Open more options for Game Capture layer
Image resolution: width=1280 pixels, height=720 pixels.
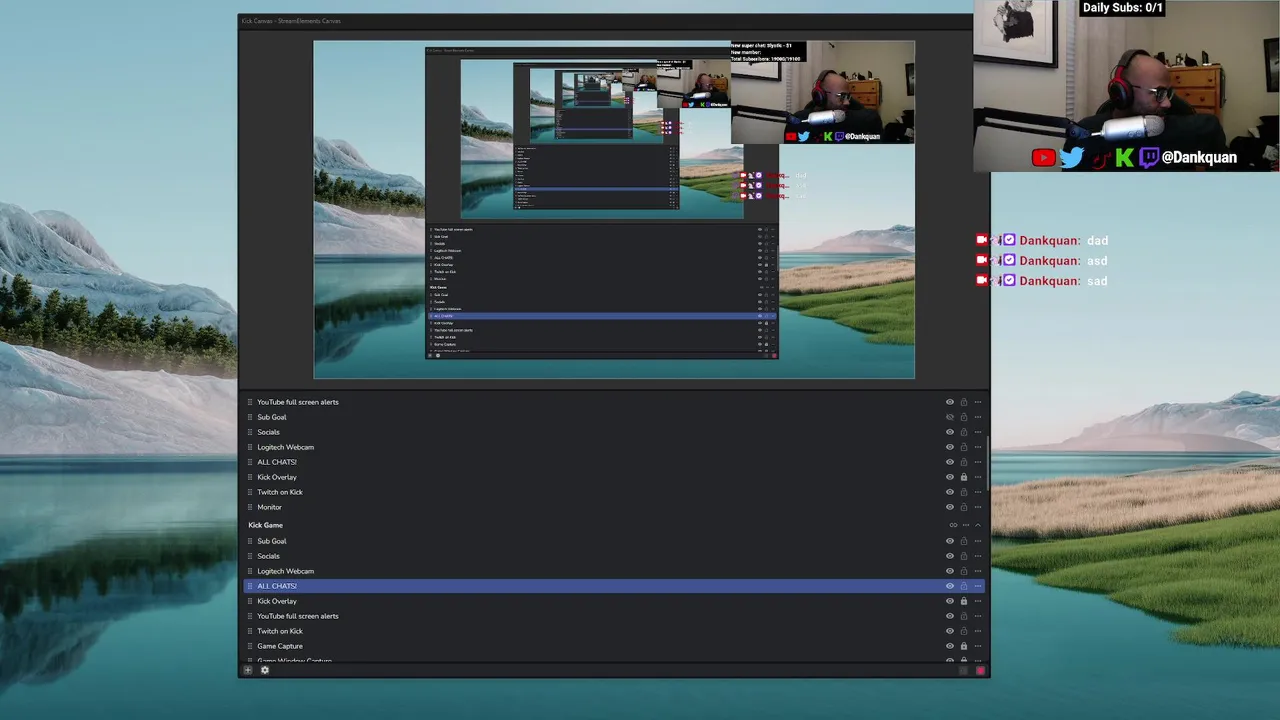[978, 646]
